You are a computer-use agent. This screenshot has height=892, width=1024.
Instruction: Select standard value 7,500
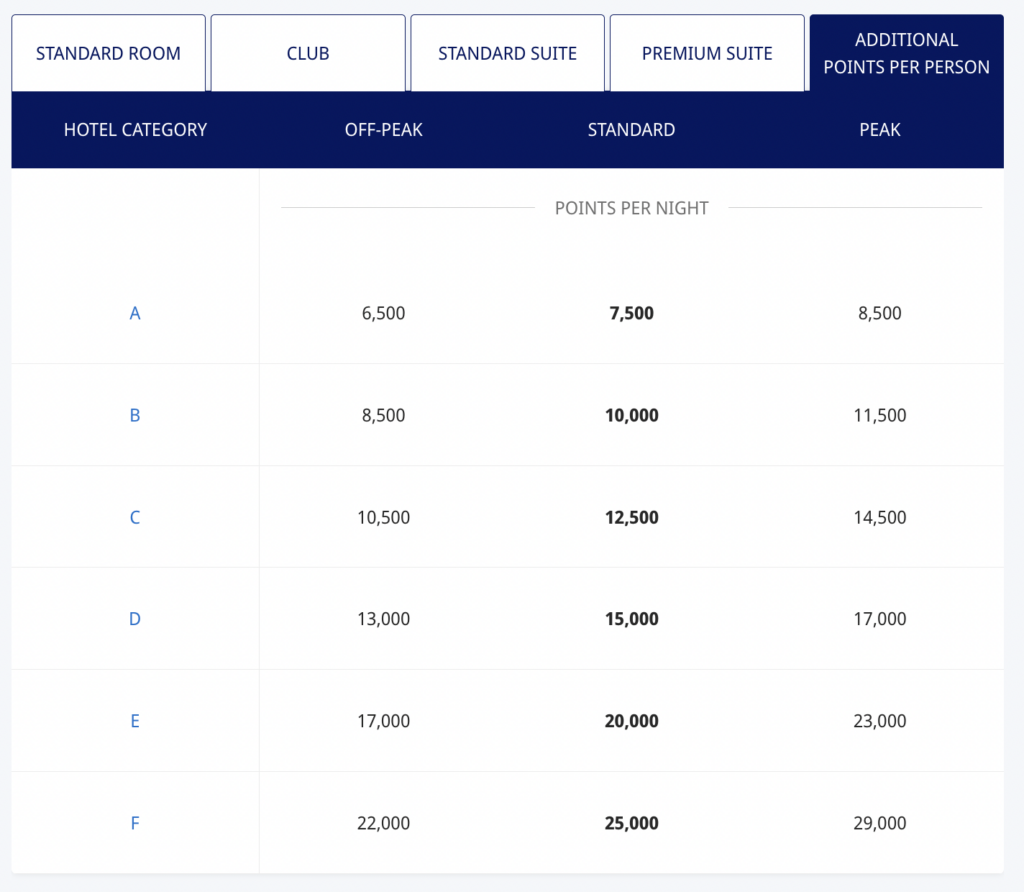click(632, 313)
